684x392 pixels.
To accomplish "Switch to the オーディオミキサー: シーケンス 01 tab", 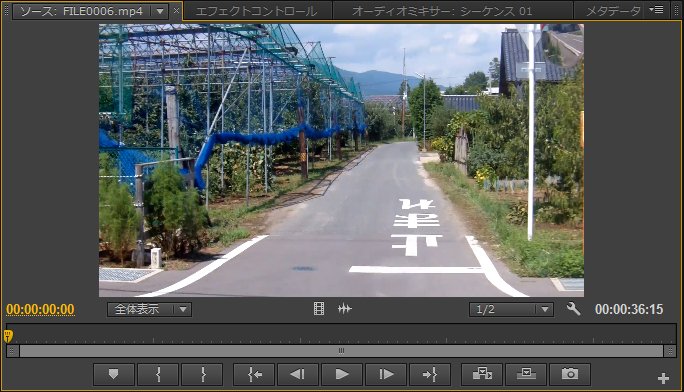I will (442, 11).
